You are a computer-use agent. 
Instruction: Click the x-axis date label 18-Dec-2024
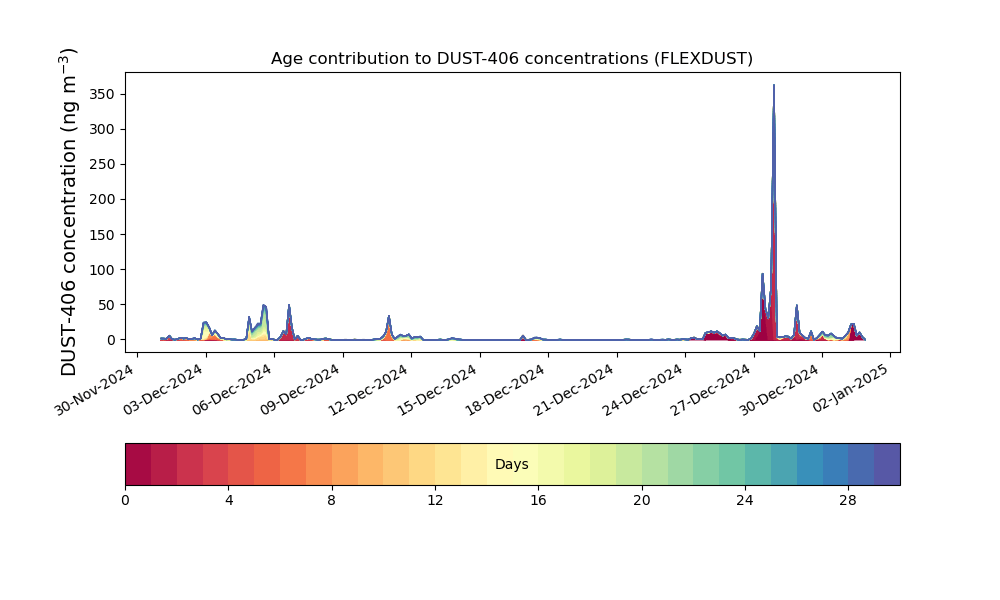(504, 389)
